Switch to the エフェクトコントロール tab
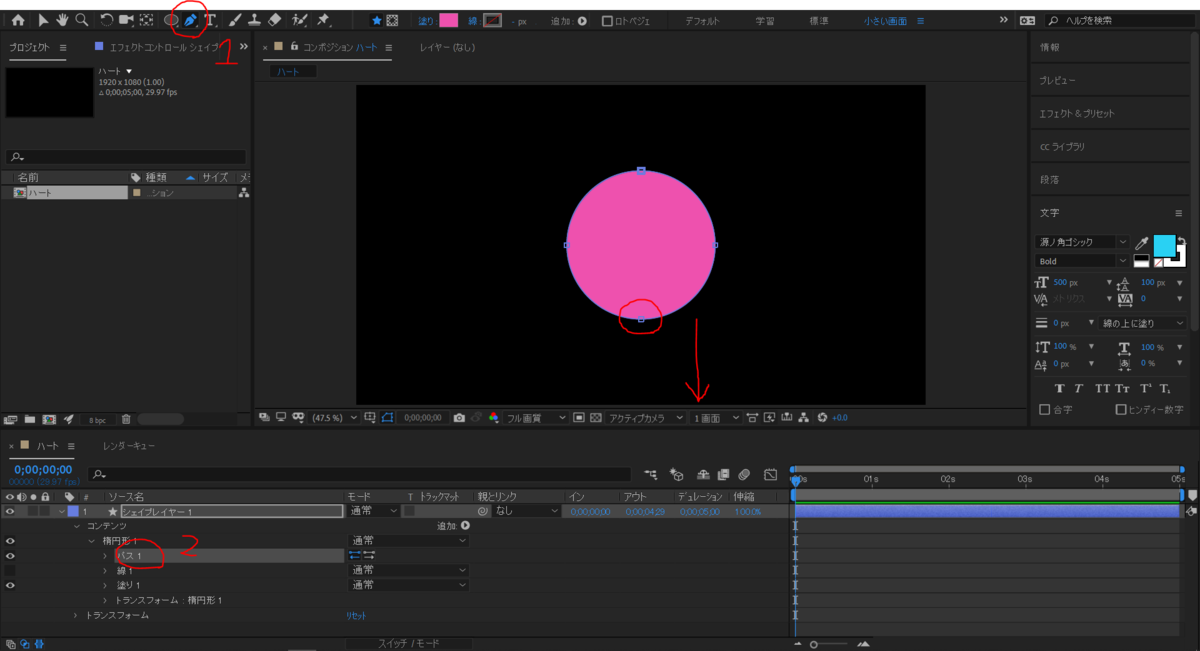1200x651 pixels. (x=162, y=47)
